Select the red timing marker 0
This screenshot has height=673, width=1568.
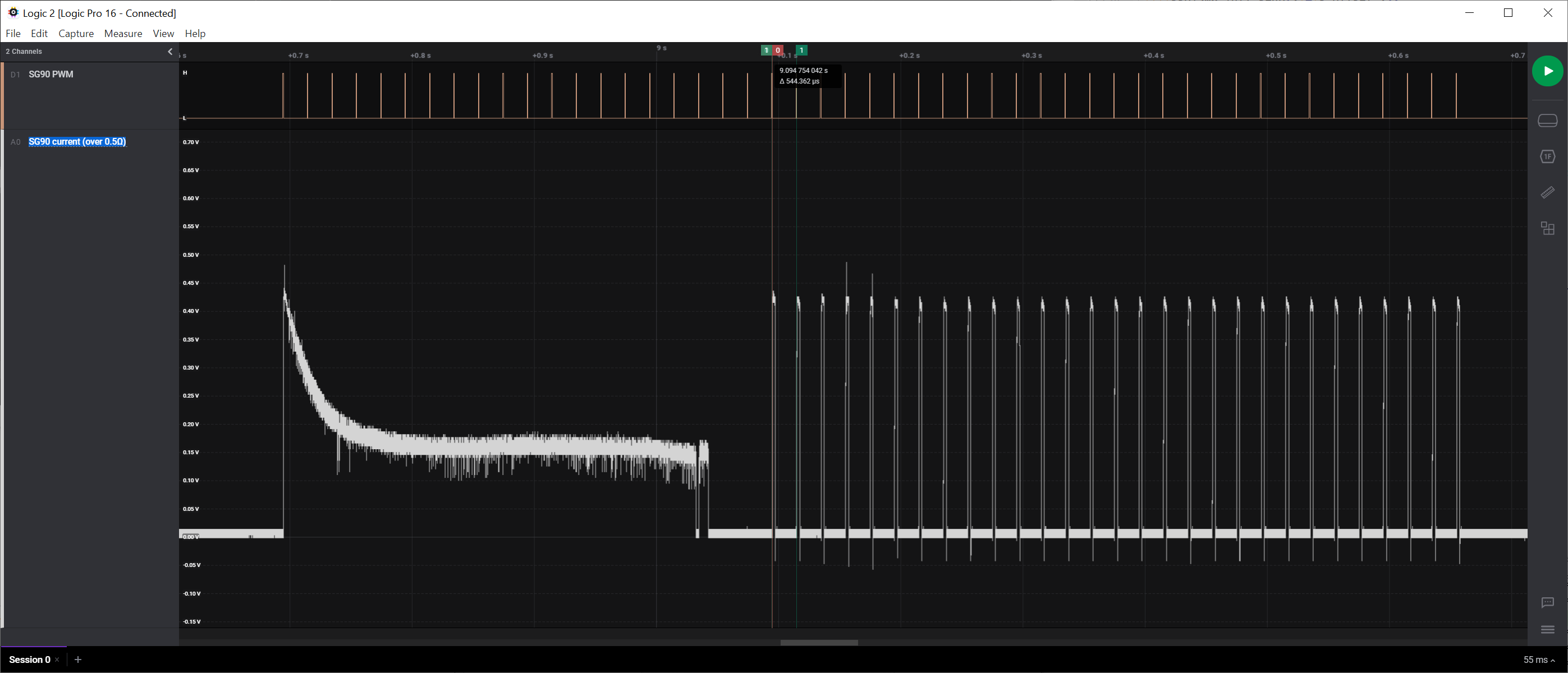click(778, 50)
